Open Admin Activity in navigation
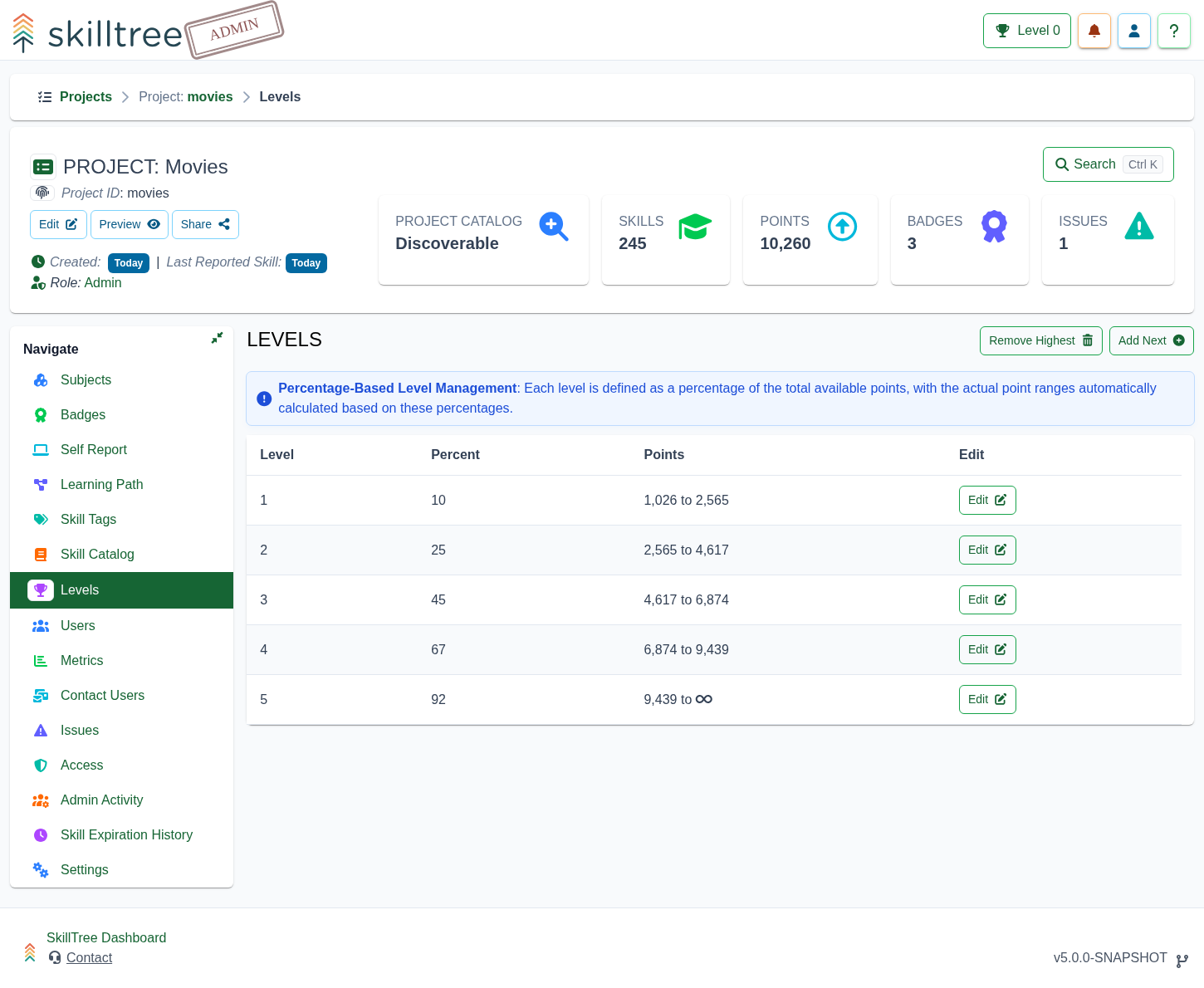The height and width of the screenshot is (988, 1204). (121, 800)
